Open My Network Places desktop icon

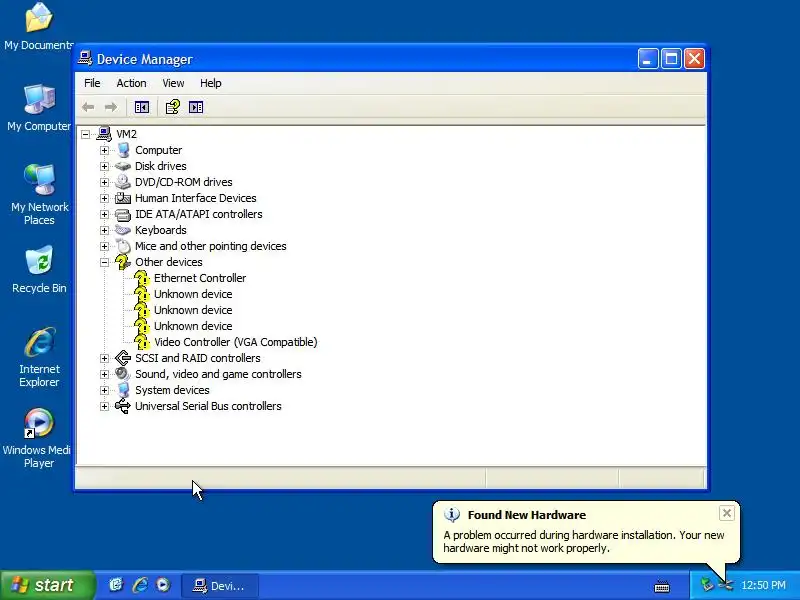pos(39,180)
